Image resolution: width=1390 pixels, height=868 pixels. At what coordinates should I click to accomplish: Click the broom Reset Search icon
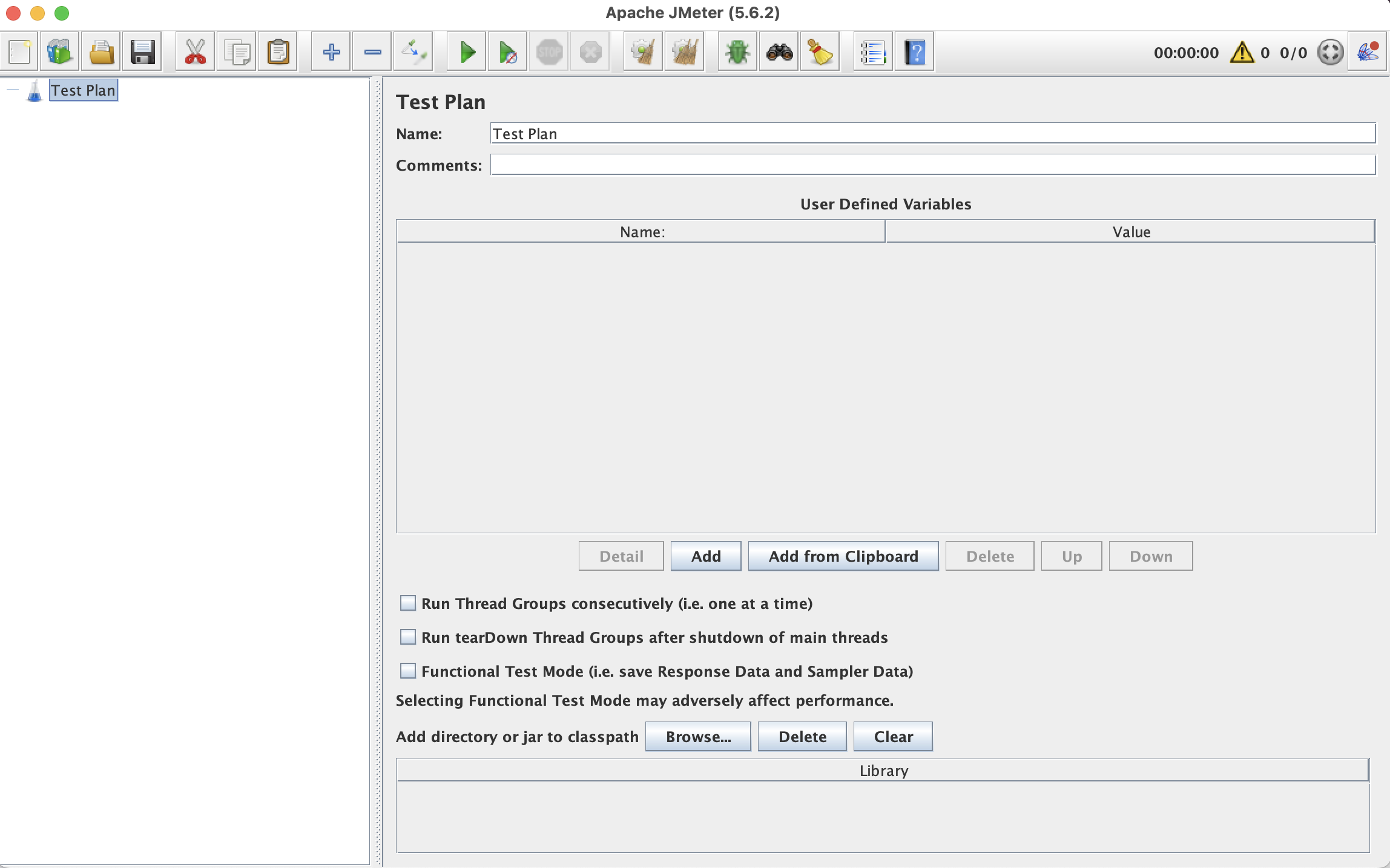pyautogui.click(x=820, y=52)
